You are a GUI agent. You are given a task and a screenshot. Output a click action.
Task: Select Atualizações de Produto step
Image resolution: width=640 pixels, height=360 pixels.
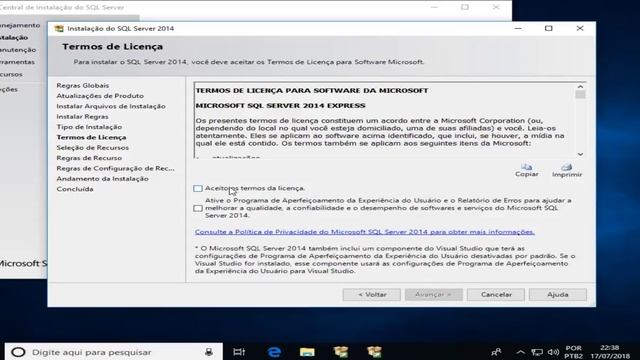pyautogui.click(x=100, y=96)
